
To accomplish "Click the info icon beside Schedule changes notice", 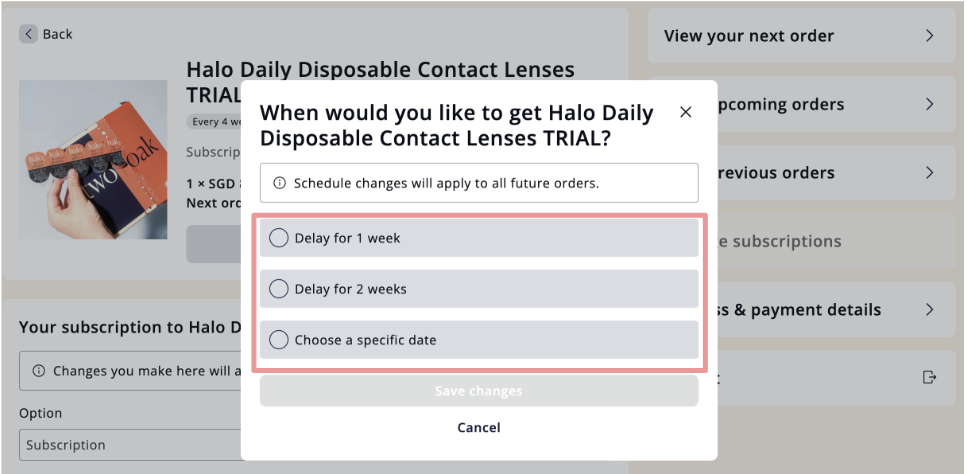I will [279, 183].
